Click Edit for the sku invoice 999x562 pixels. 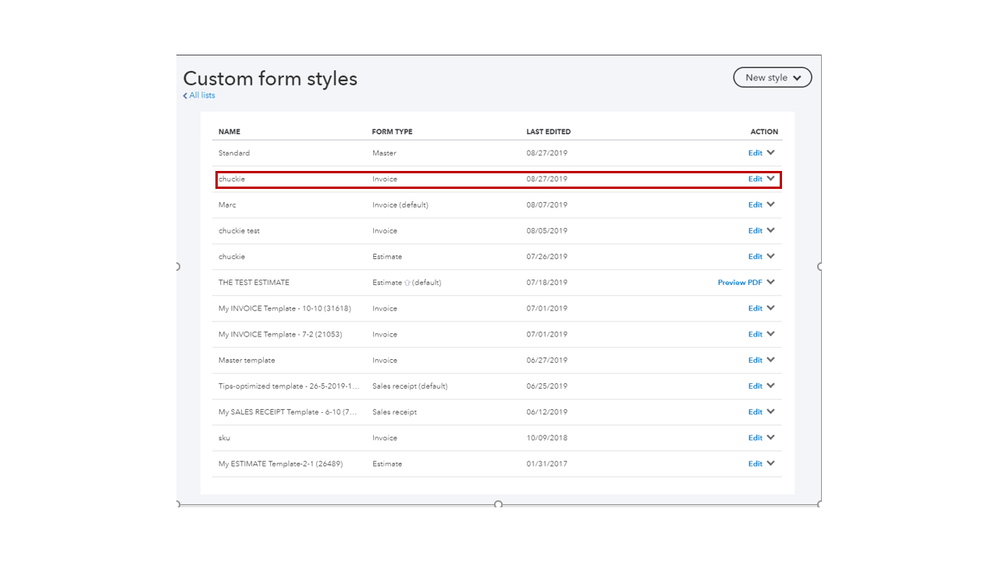click(755, 438)
